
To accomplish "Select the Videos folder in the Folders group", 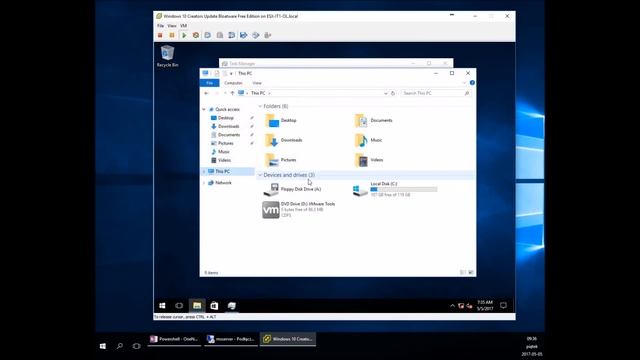I will point(369,160).
